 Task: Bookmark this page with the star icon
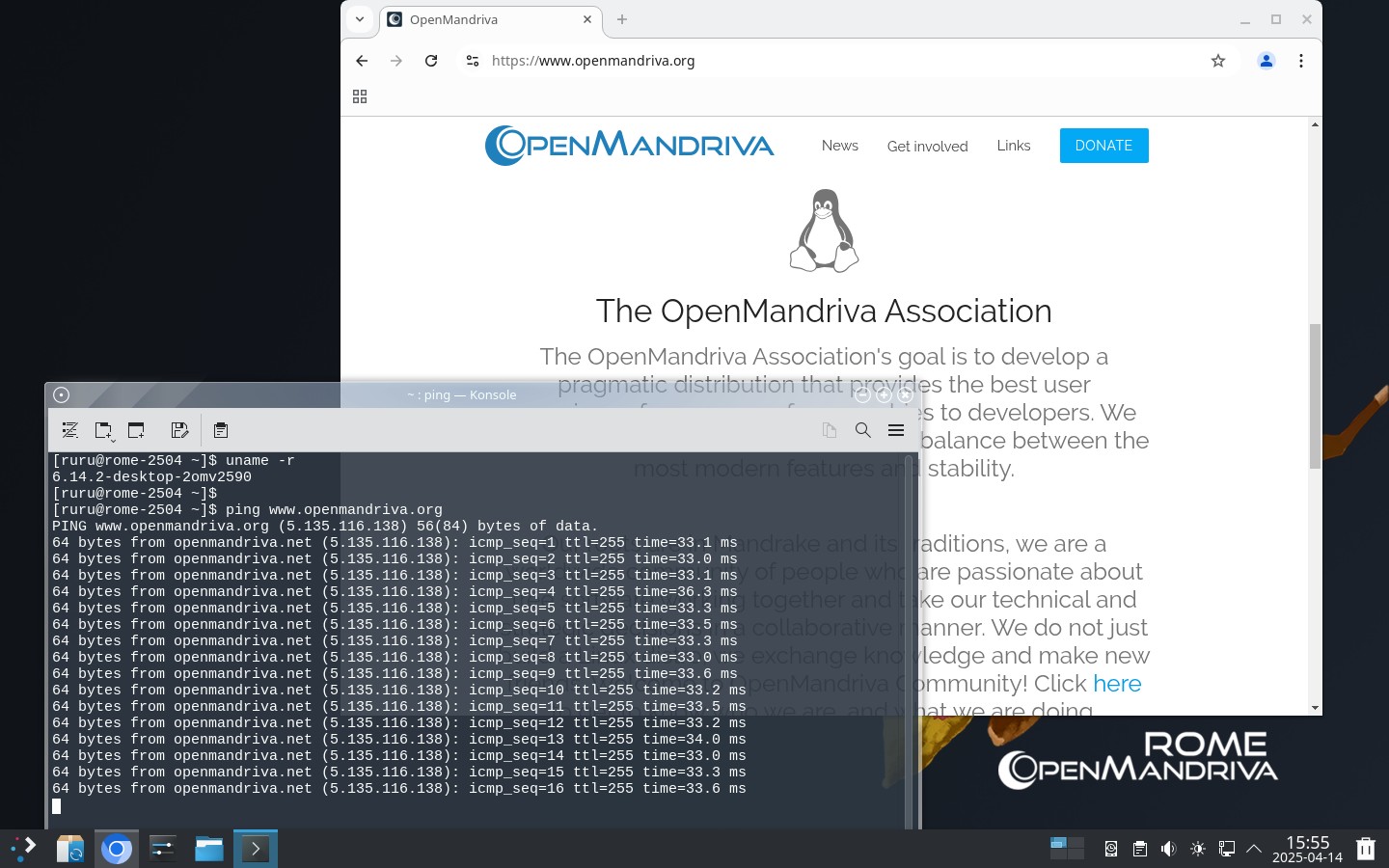click(x=1218, y=61)
